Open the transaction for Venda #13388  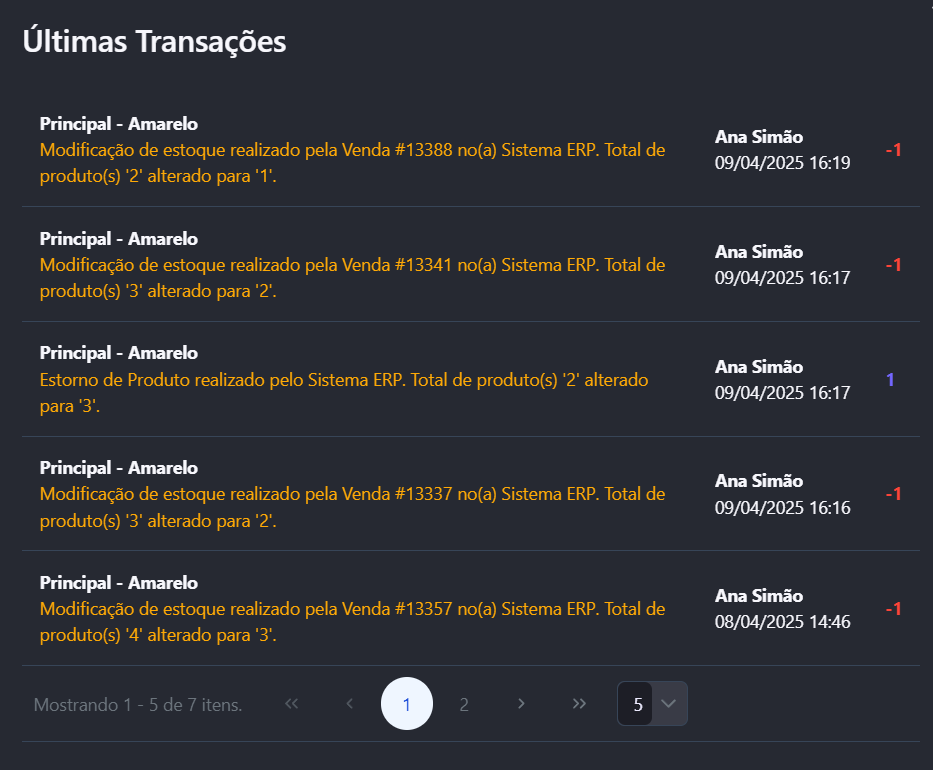[x=352, y=150]
